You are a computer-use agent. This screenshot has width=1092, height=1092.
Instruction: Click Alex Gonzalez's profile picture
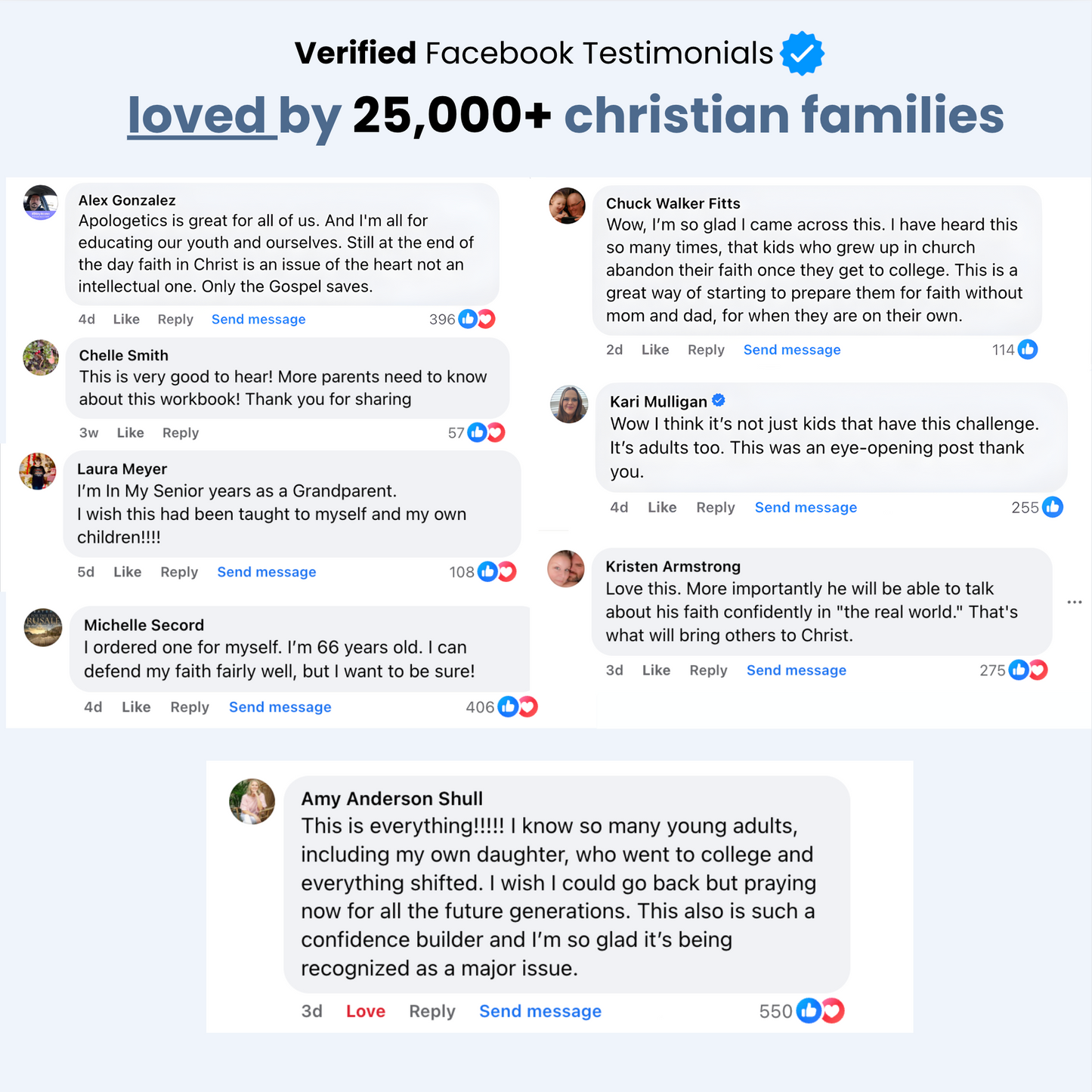point(41,203)
